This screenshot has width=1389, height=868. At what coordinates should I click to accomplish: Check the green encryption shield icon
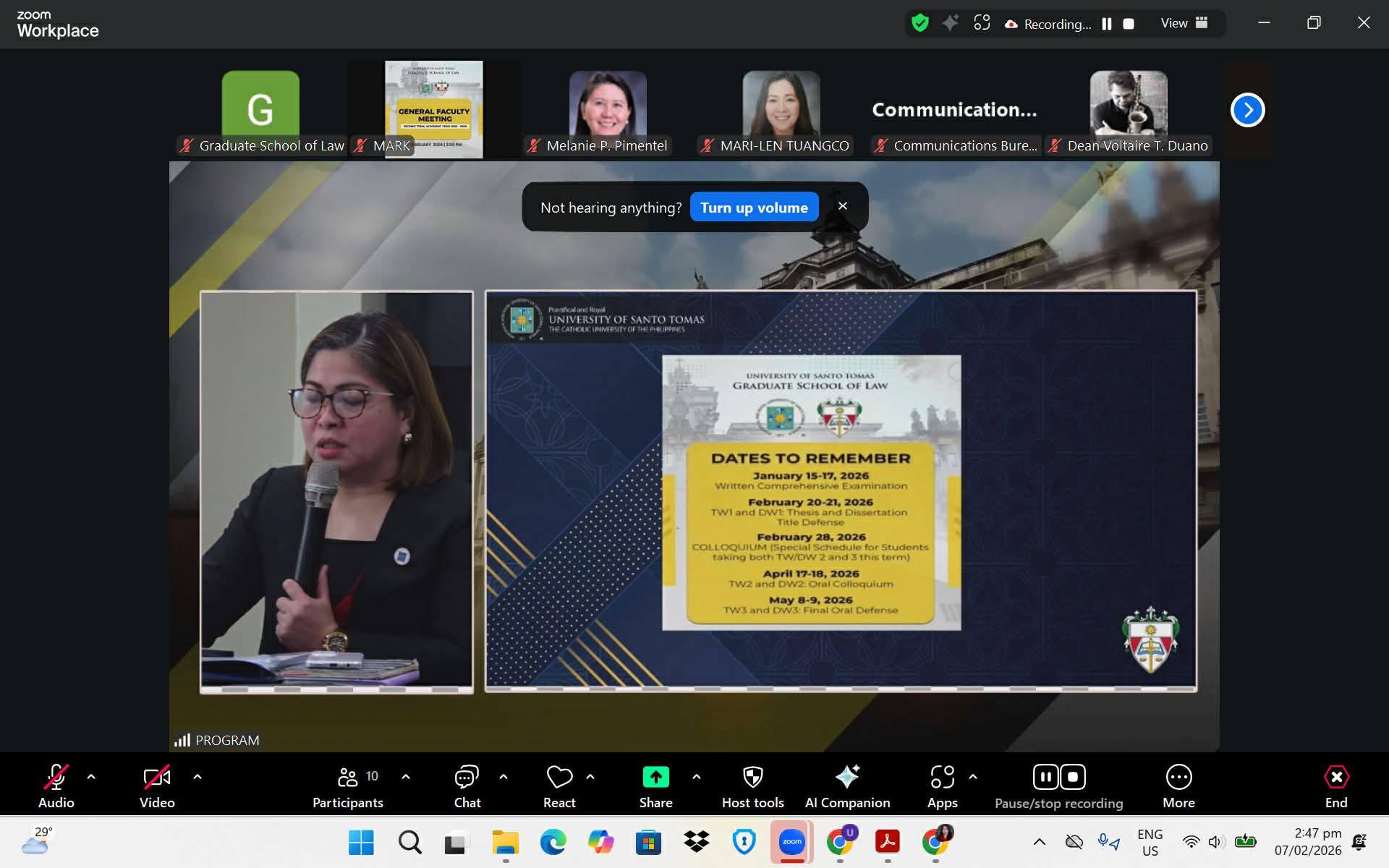point(919,23)
